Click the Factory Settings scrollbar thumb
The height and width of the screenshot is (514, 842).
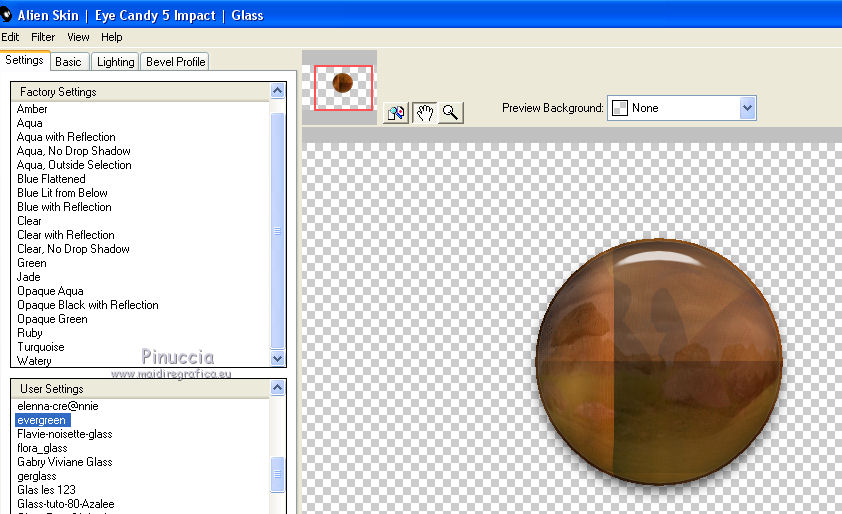point(278,231)
